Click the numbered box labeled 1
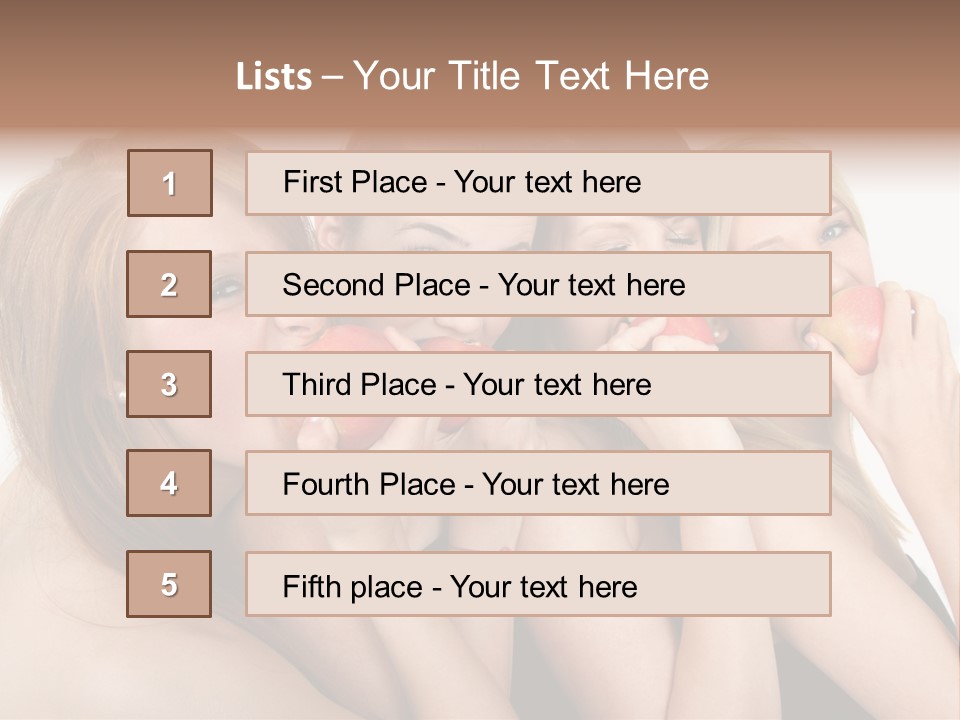 point(170,183)
